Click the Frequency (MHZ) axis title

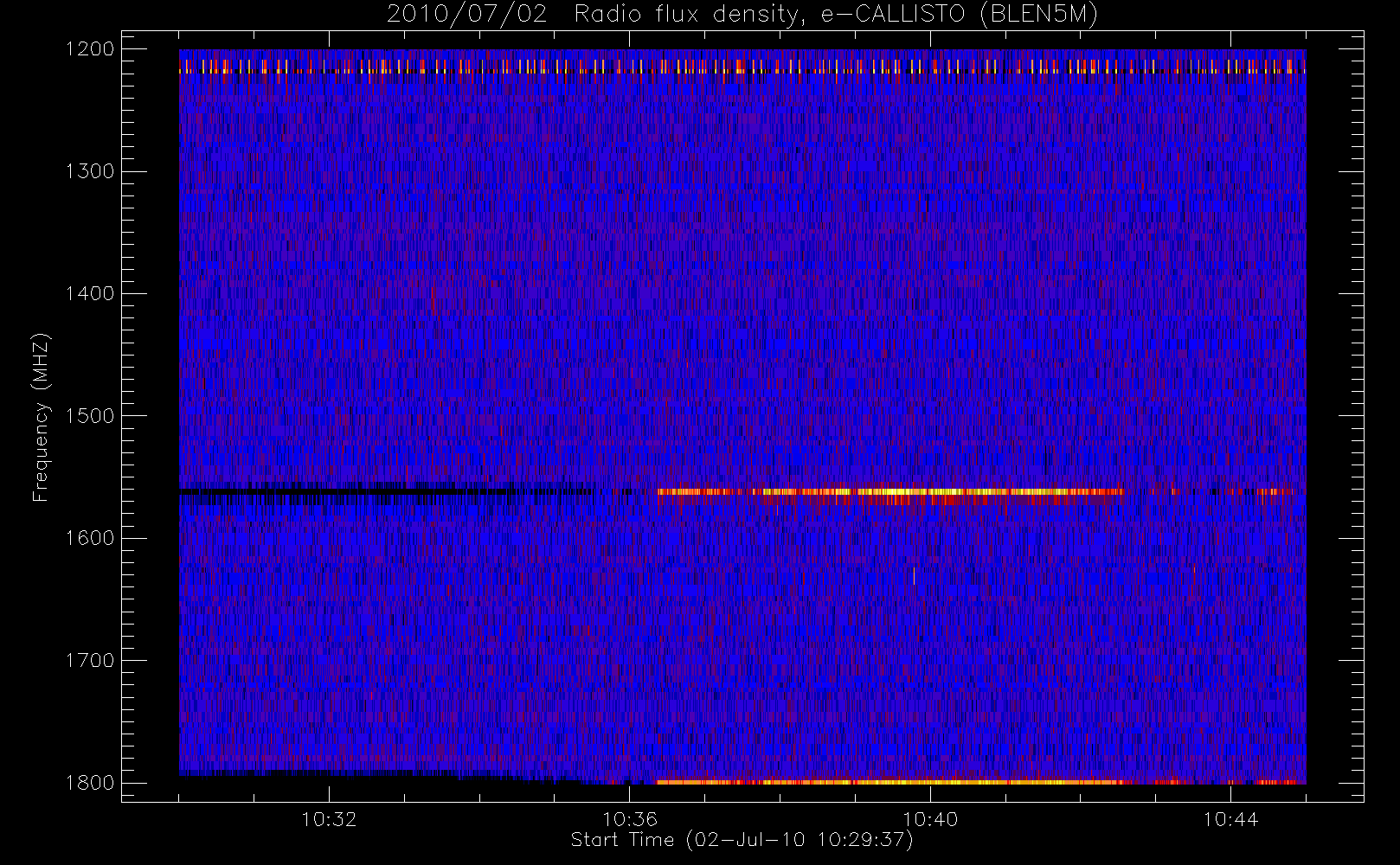pos(41,417)
